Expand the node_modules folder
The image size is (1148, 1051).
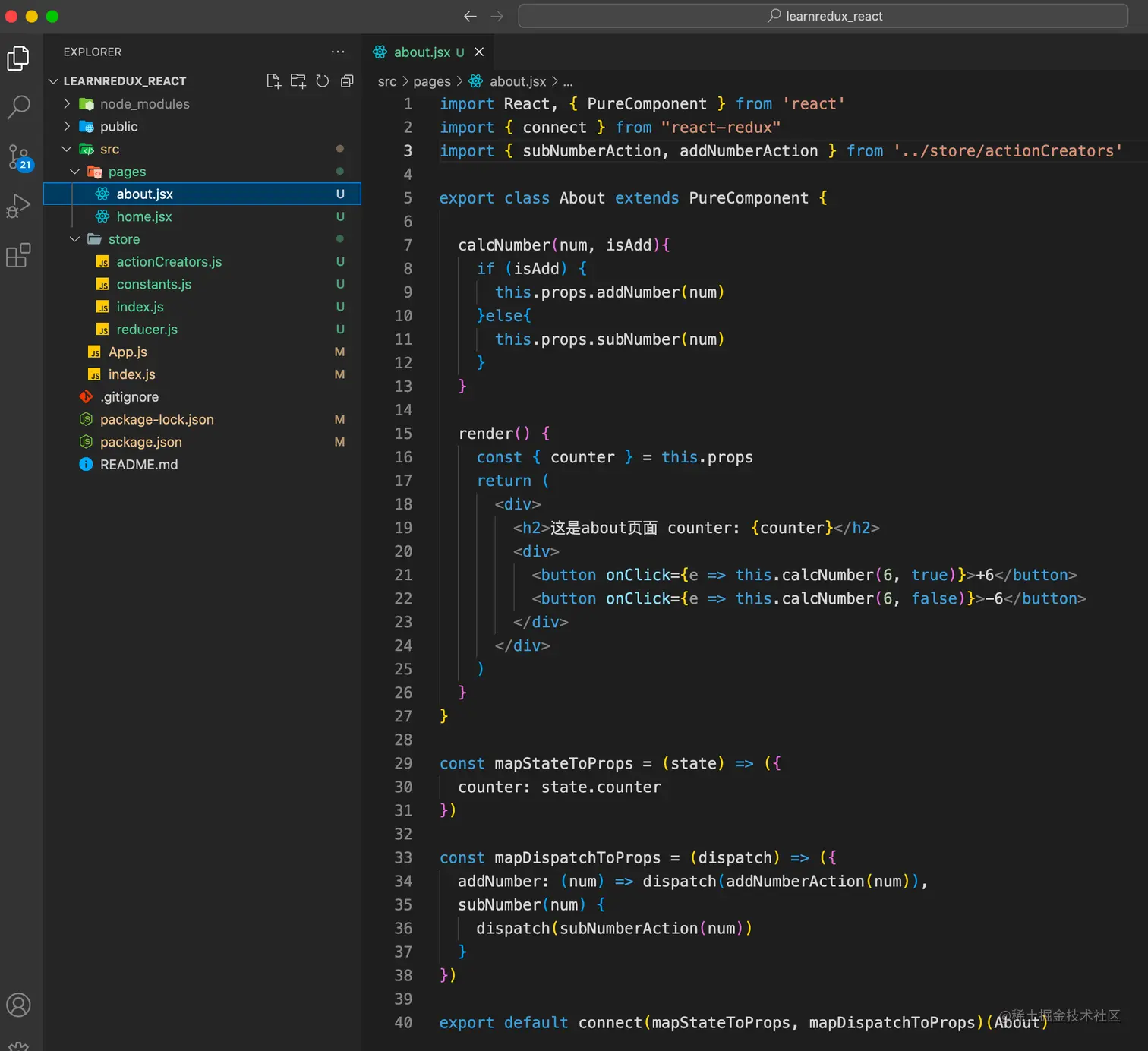coord(144,104)
